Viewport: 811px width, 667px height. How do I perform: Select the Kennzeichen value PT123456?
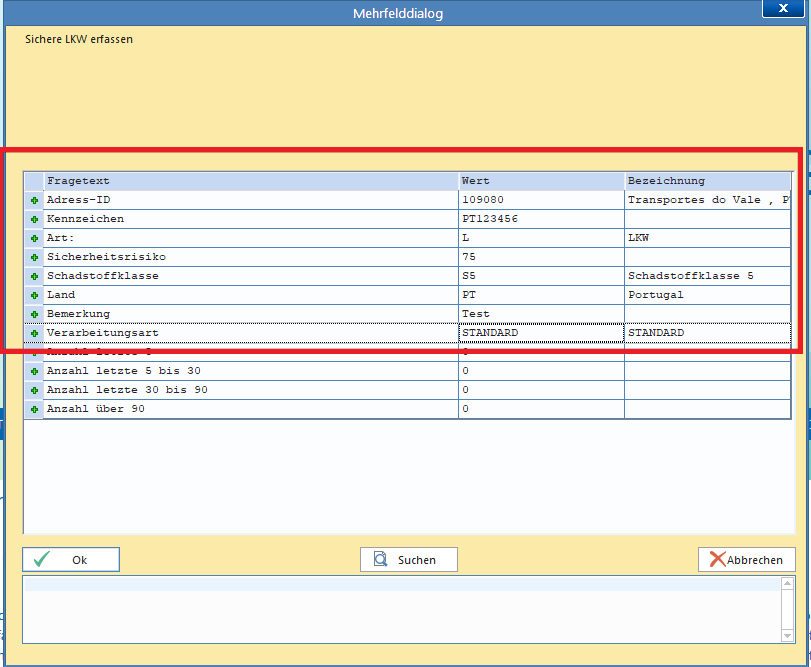pos(542,219)
